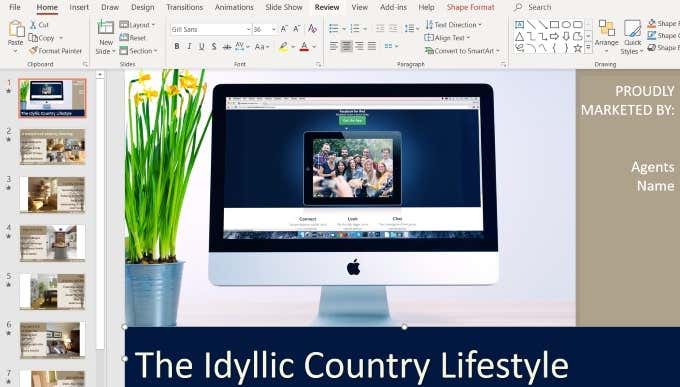Select slide 6 thumbnail

tap(52, 340)
